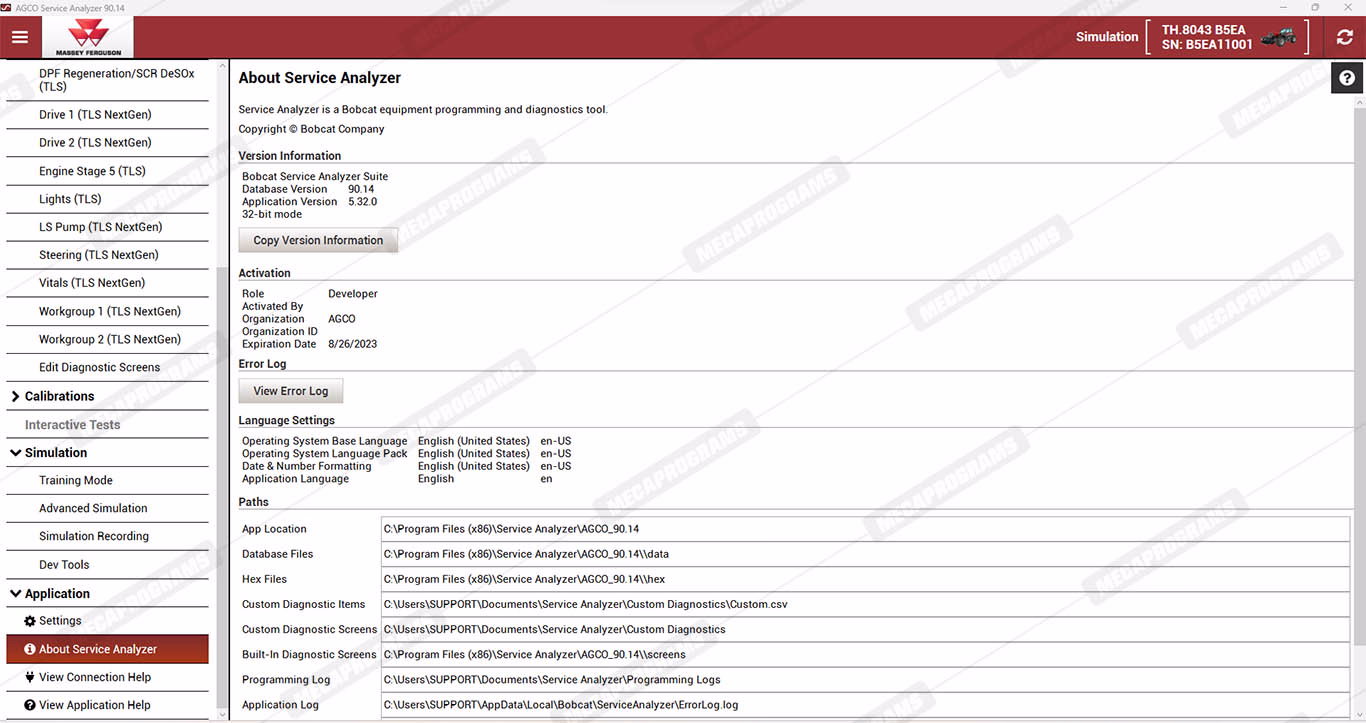1366x723 pixels.
Task: Open View Application Help
Action: pos(108,705)
